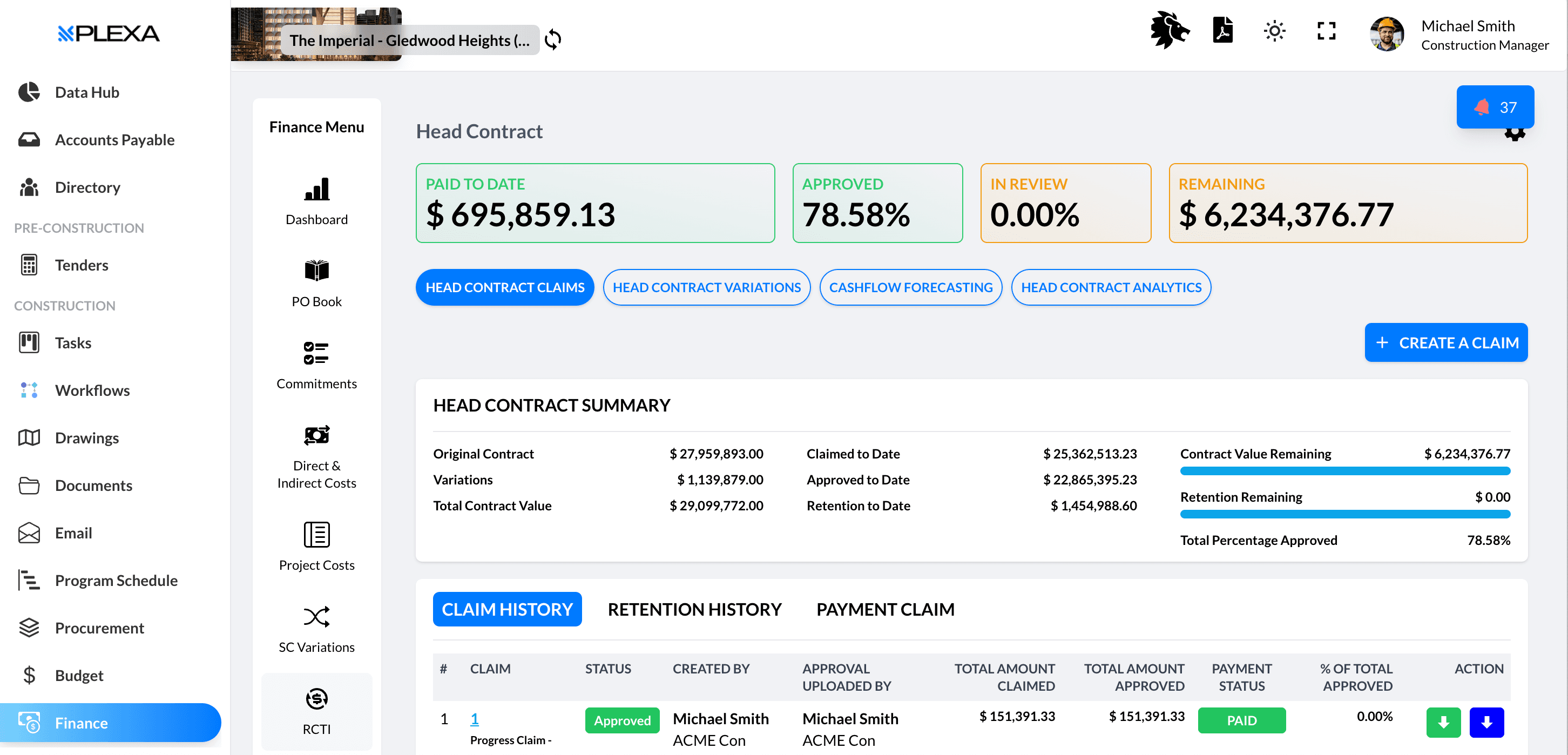Open Direct & Indirect Costs

pyautogui.click(x=316, y=457)
